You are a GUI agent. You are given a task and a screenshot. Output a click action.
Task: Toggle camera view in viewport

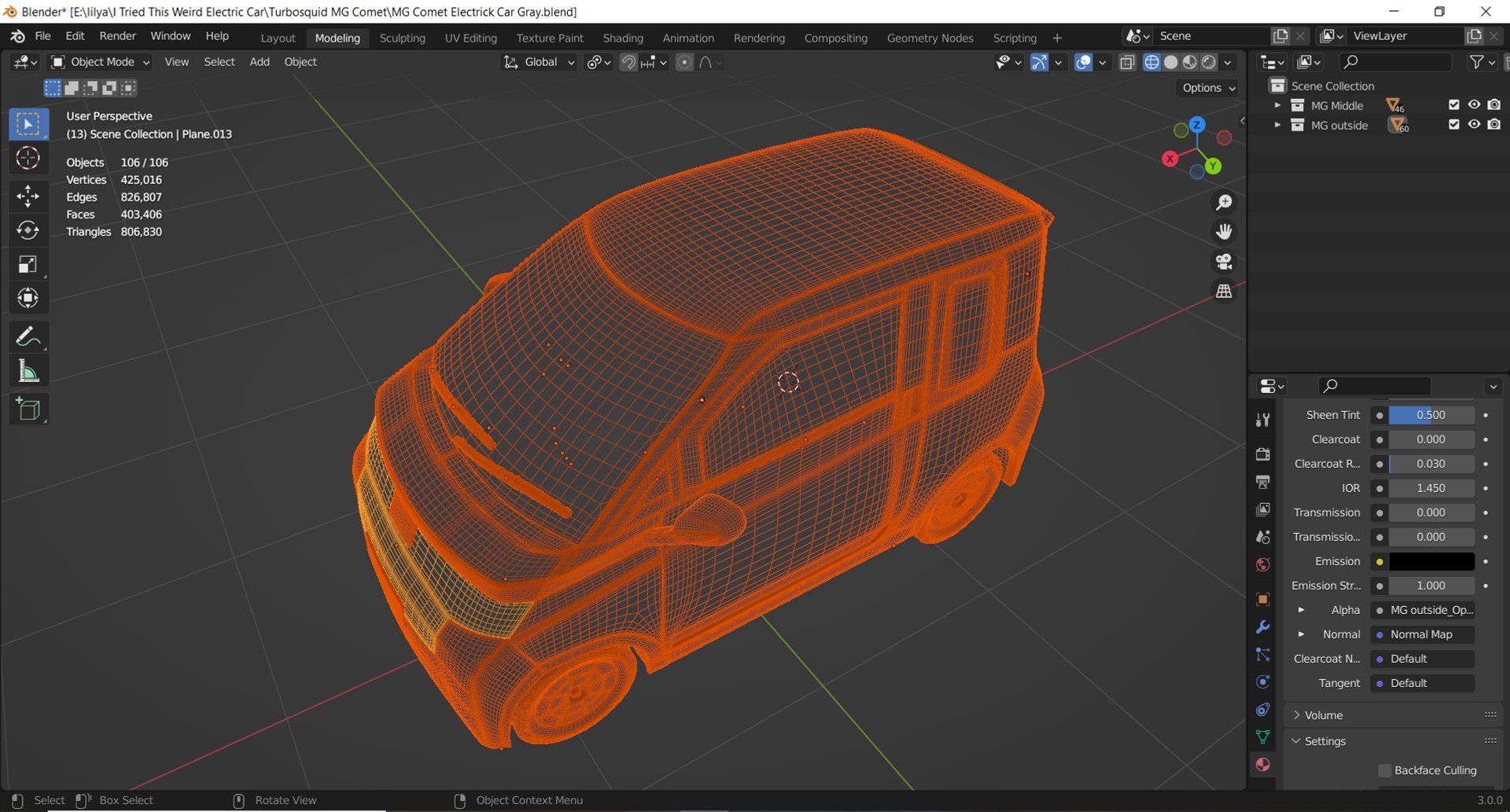[1224, 262]
